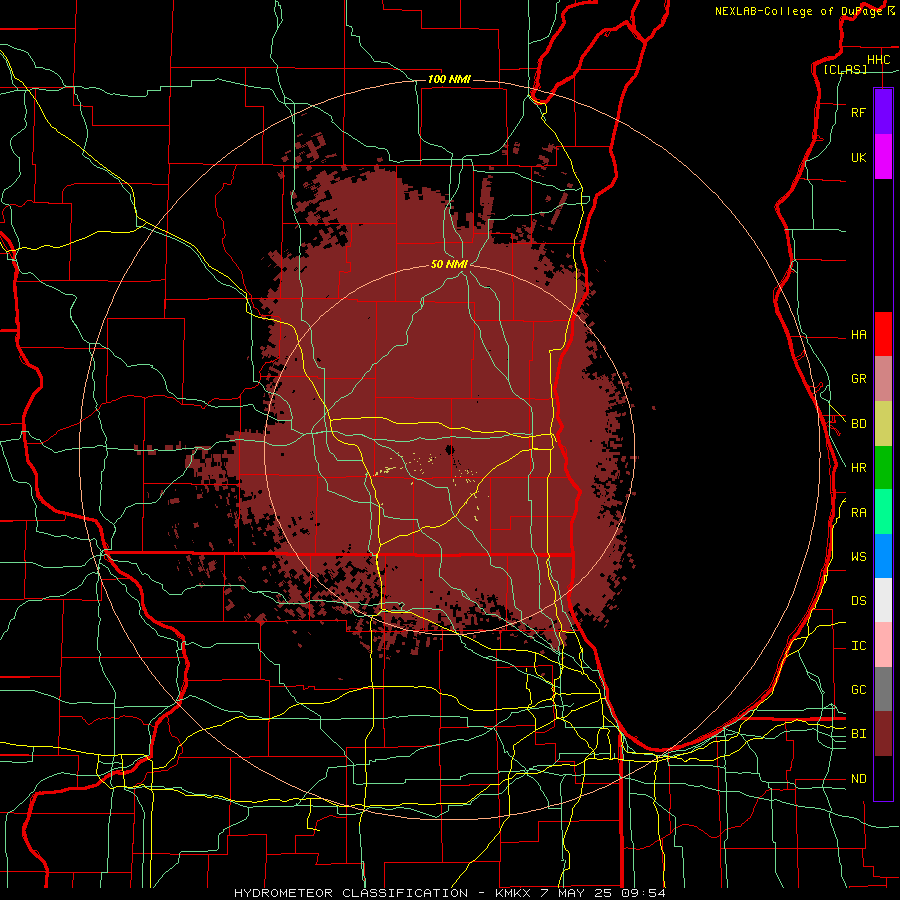This screenshot has width=900, height=900.
Task: Click the 'IC' legend label
Action: (x=858, y=646)
